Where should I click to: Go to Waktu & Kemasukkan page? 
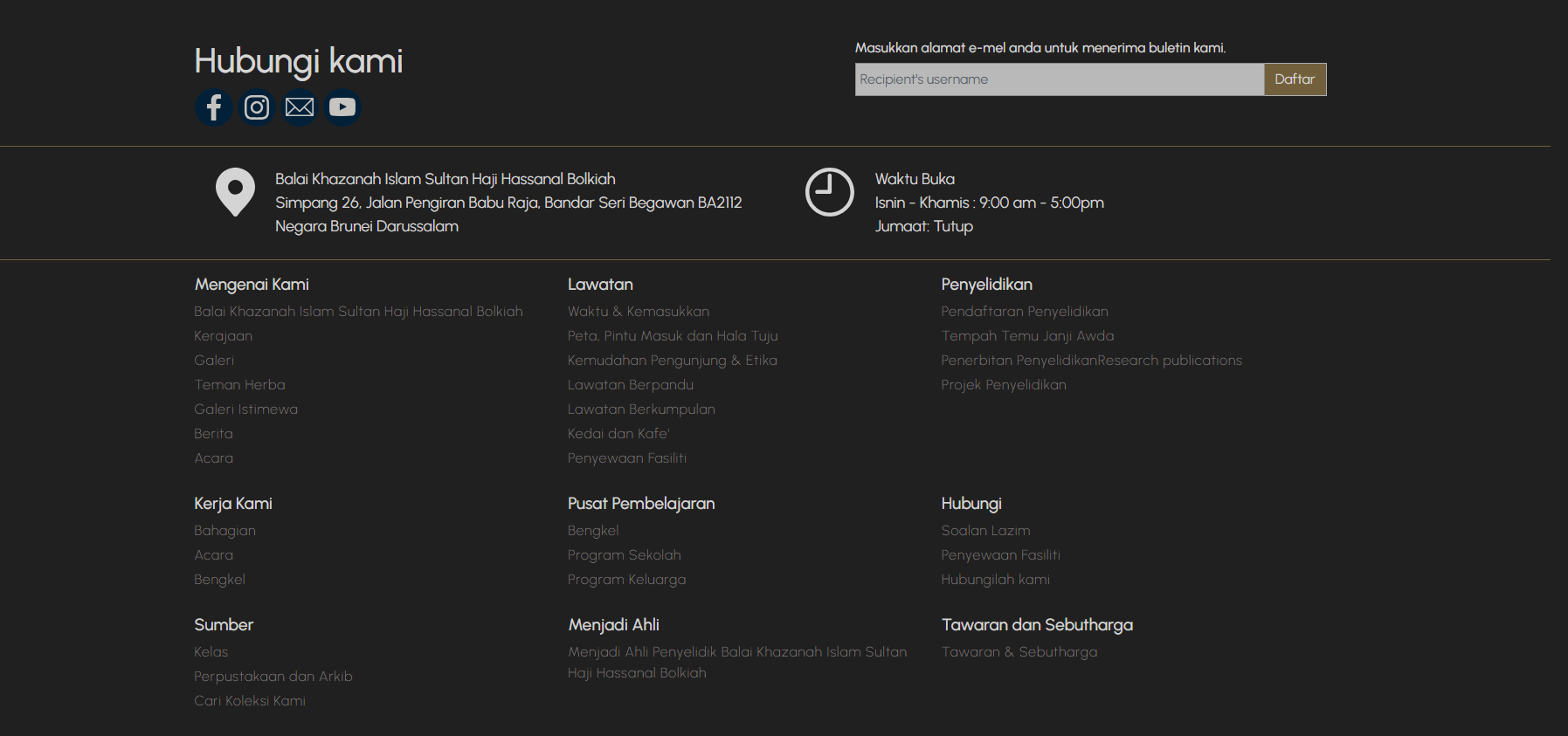coord(638,312)
